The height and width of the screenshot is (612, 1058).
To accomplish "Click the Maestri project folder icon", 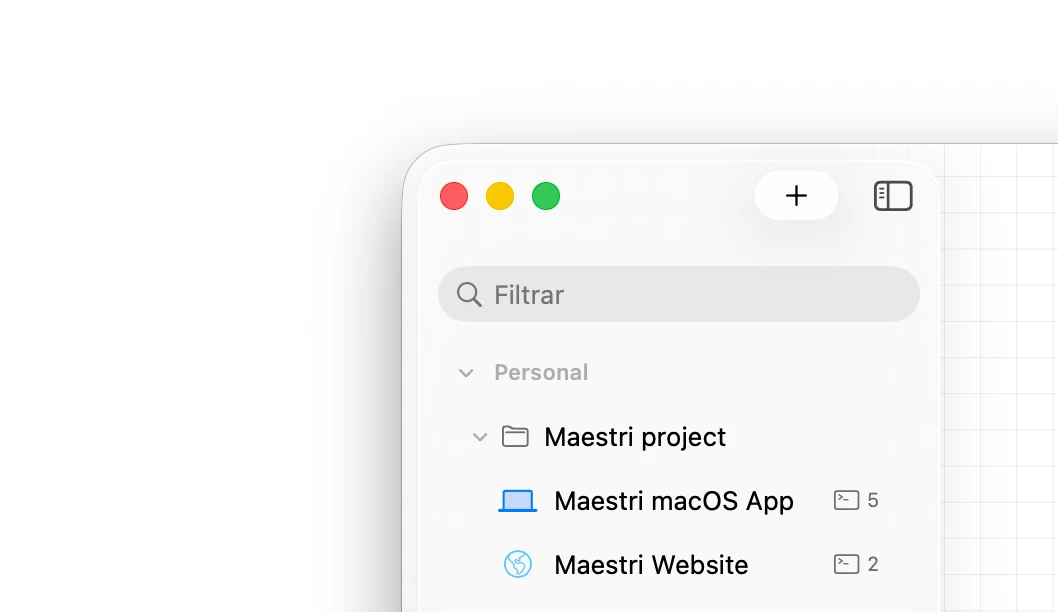I will [515, 437].
